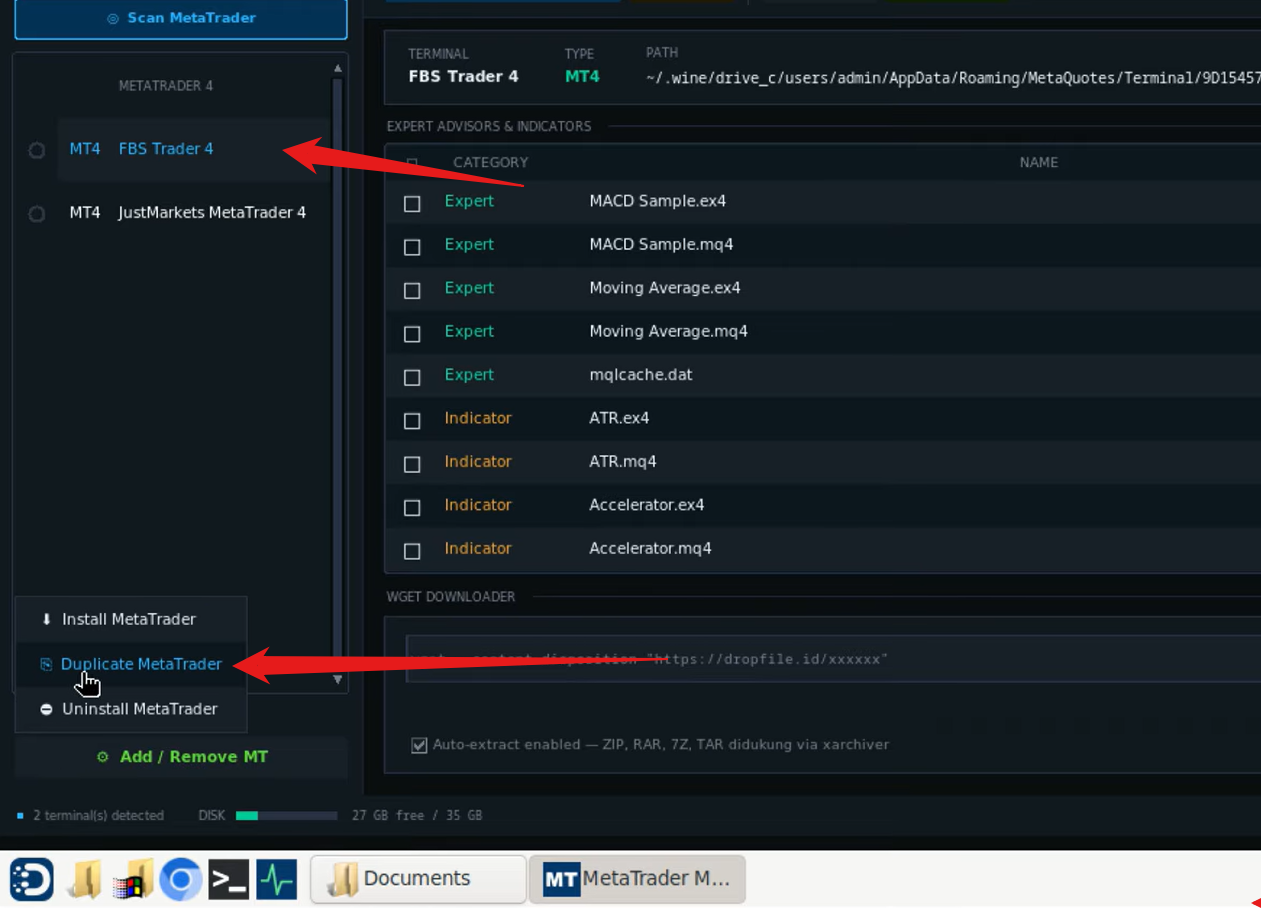Image resolution: width=1261 pixels, height=908 pixels.
Task: Choose Duplicate MetaTrader from the menu
Action: [131, 664]
